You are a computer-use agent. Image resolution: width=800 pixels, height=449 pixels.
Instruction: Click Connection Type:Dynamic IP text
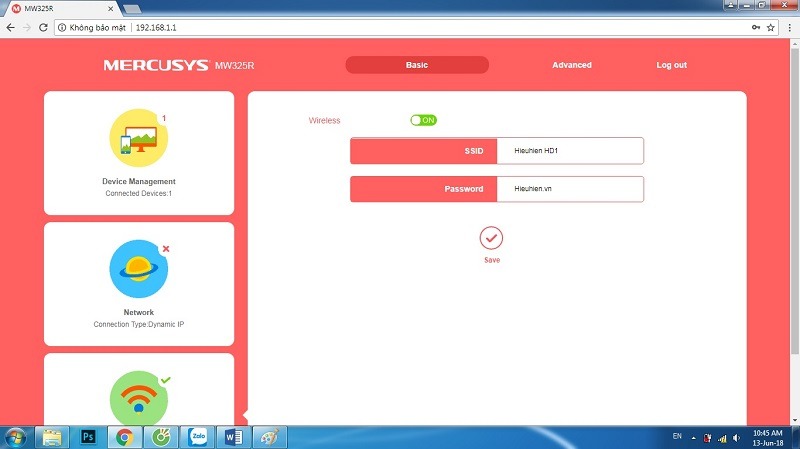139,325
